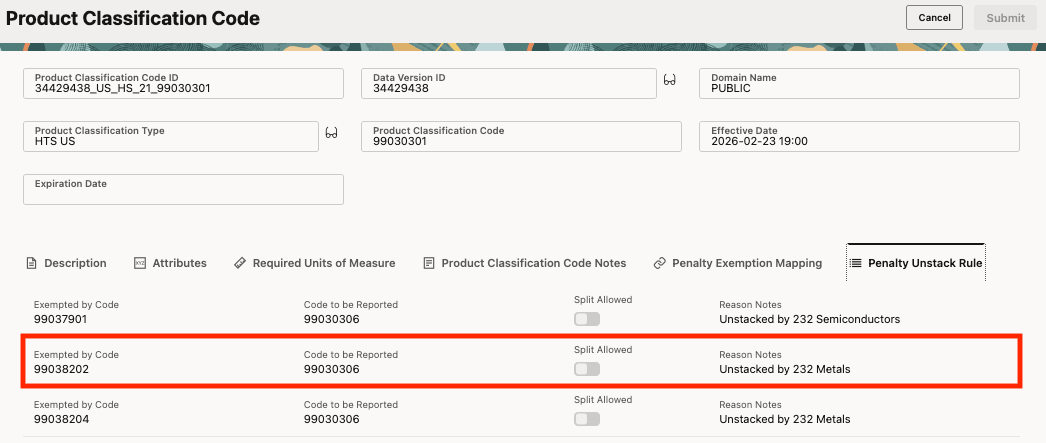Click the empty Expiration Date field
The image size is (1046, 443).
(183, 189)
